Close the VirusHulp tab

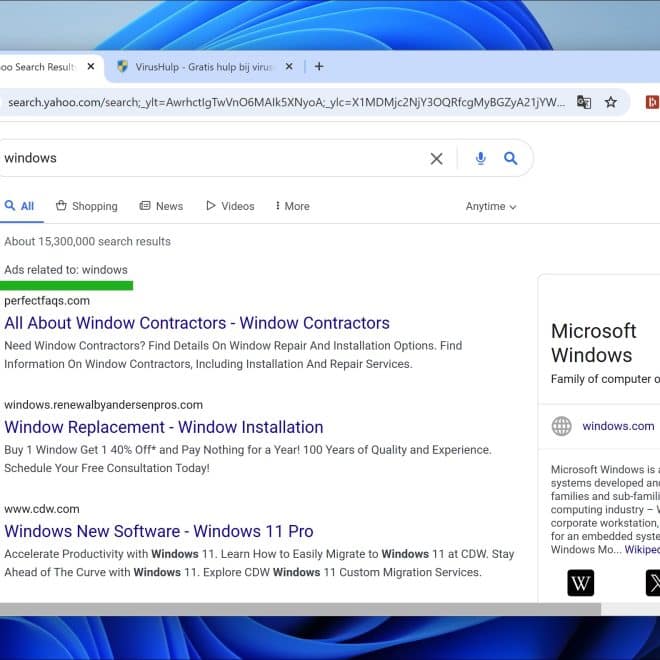click(x=290, y=67)
